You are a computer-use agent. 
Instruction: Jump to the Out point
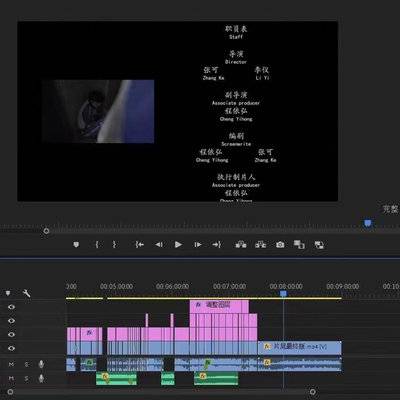217,245
